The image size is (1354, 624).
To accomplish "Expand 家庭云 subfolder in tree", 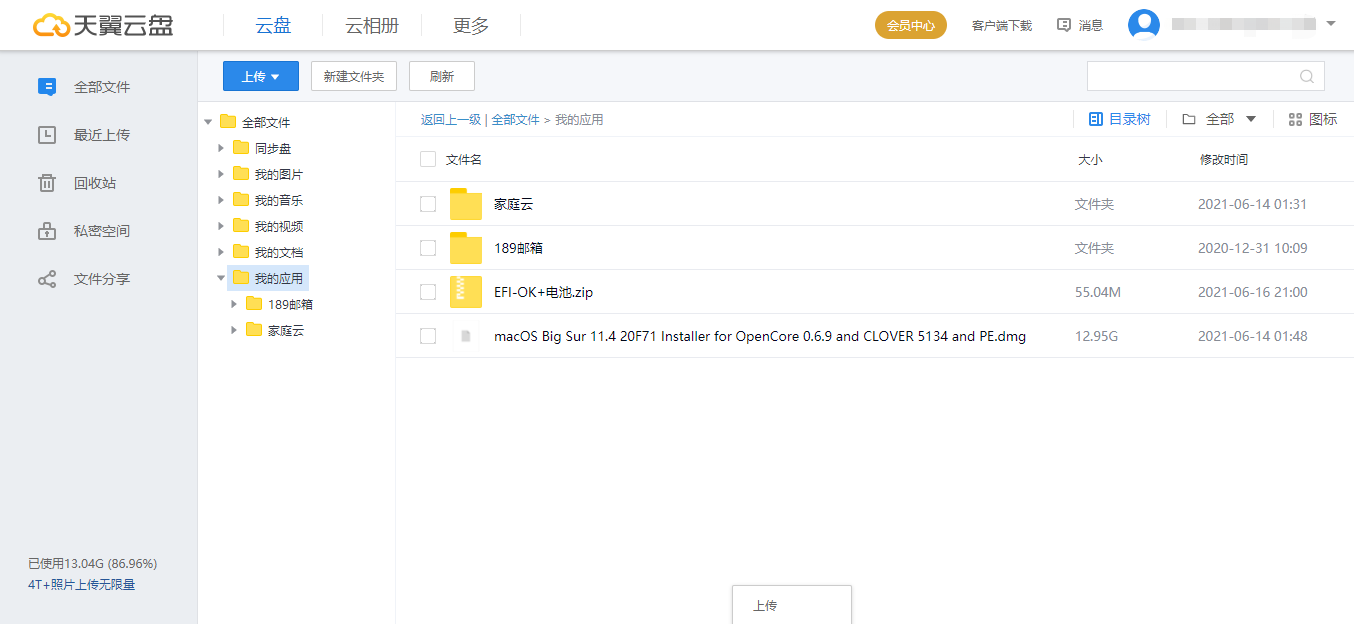I will click(234, 330).
